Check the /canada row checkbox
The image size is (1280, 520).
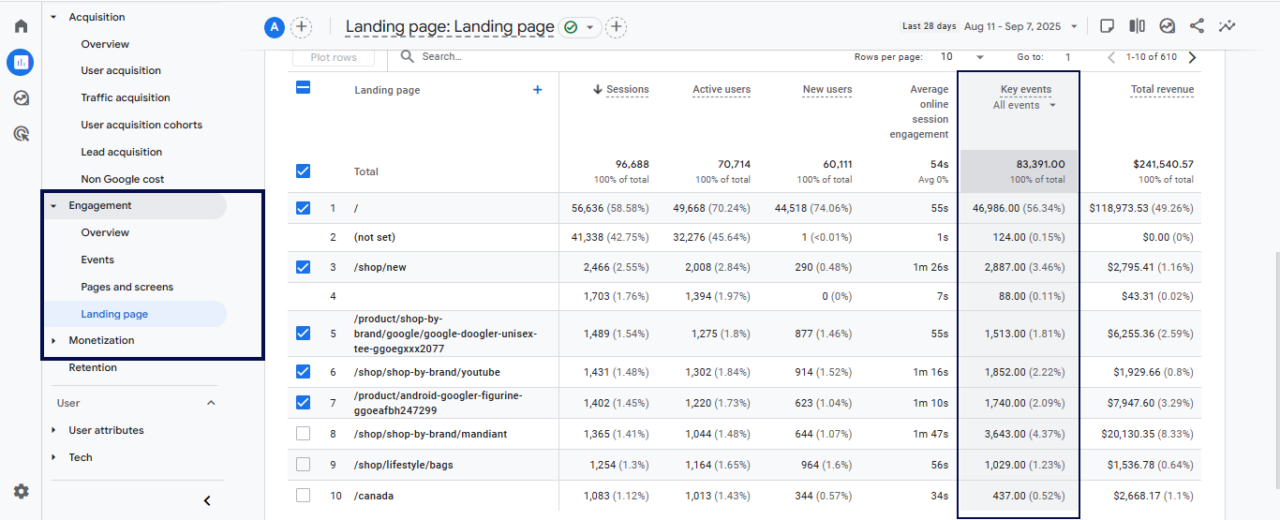click(303, 495)
